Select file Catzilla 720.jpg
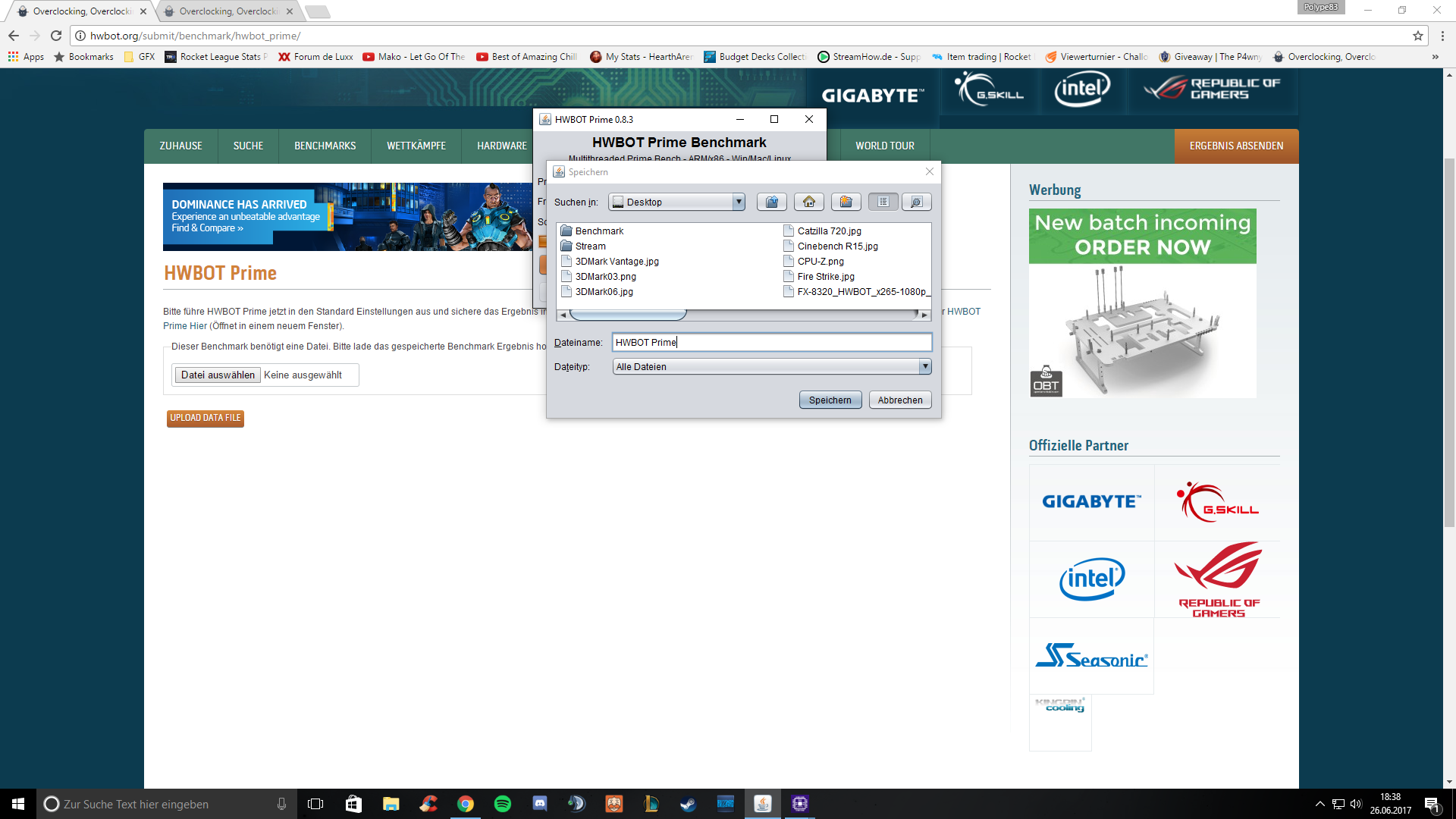Image resolution: width=1456 pixels, height=819 pixels. click(822, 231)
